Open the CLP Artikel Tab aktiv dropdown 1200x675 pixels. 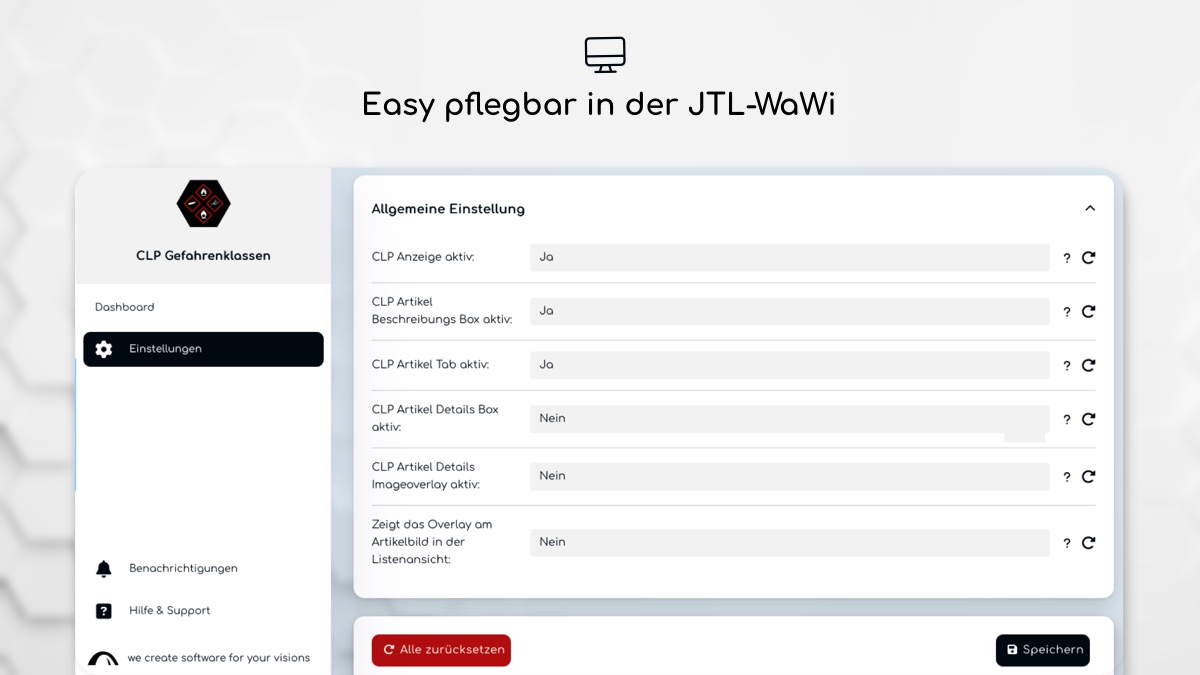[789, 365]
